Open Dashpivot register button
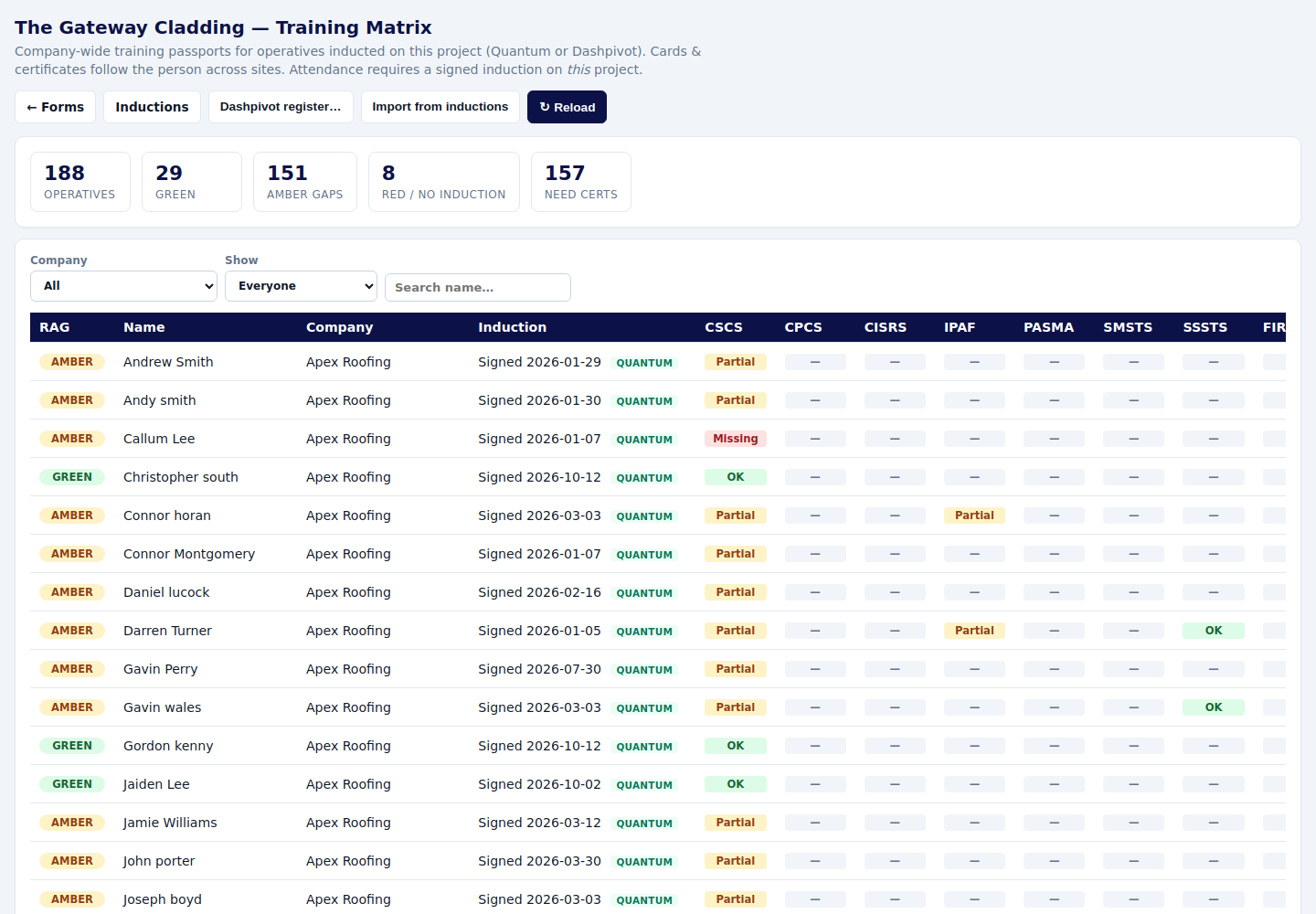The image size is (1316, 914). point(281,107)
